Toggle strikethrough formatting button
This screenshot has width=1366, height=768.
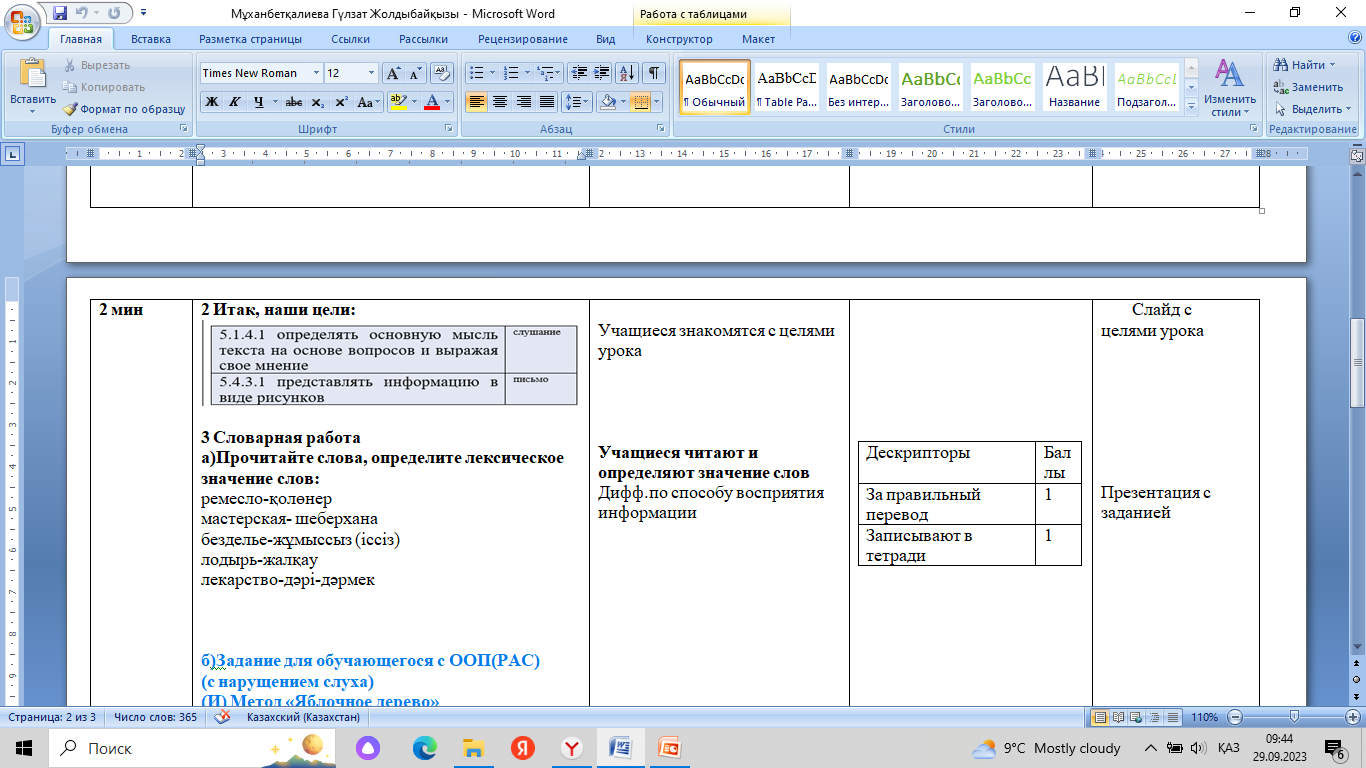(x=293, y=102)
